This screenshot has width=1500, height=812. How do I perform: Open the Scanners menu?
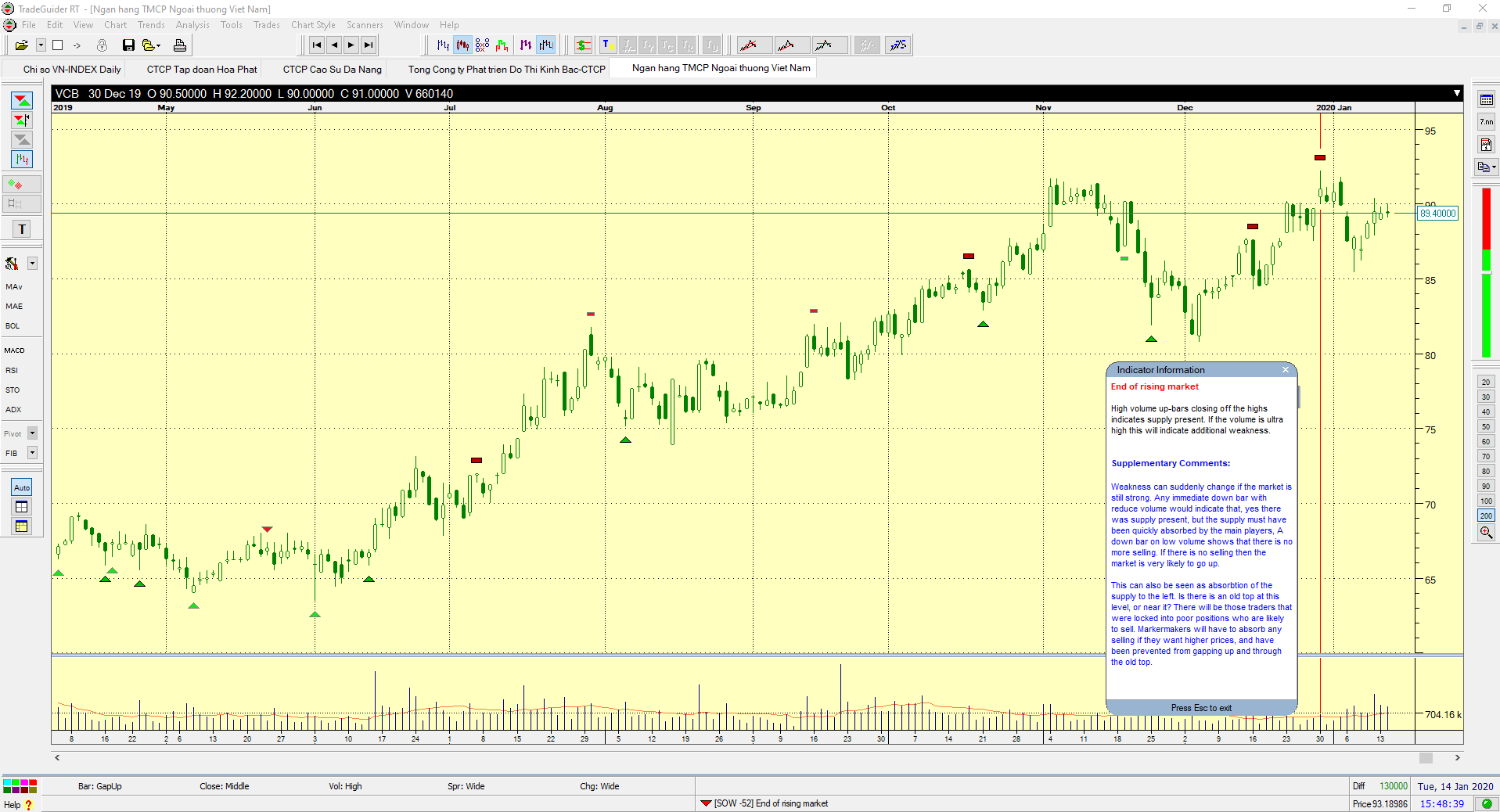tap(365, 25)
